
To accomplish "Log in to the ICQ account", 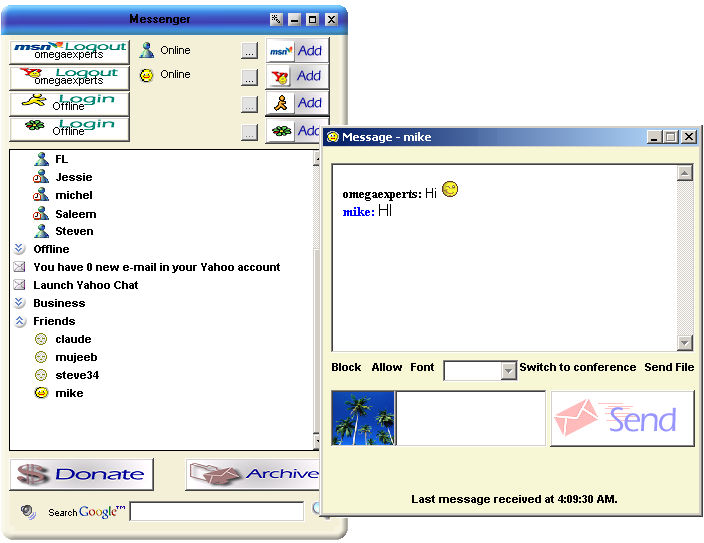I will click(70, 129).
